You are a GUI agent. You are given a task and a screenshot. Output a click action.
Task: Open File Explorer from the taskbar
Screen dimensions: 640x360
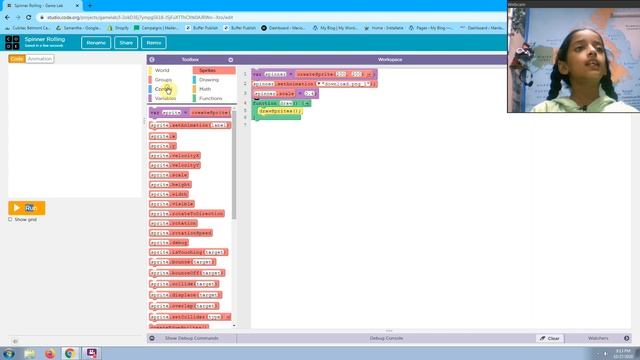click(x=29, y=353)
